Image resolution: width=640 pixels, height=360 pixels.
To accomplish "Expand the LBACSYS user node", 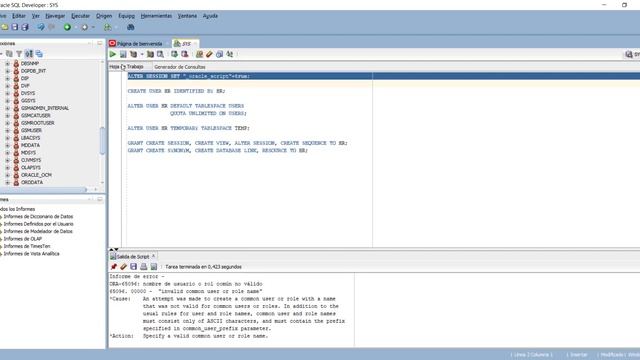I will (7, 138).
